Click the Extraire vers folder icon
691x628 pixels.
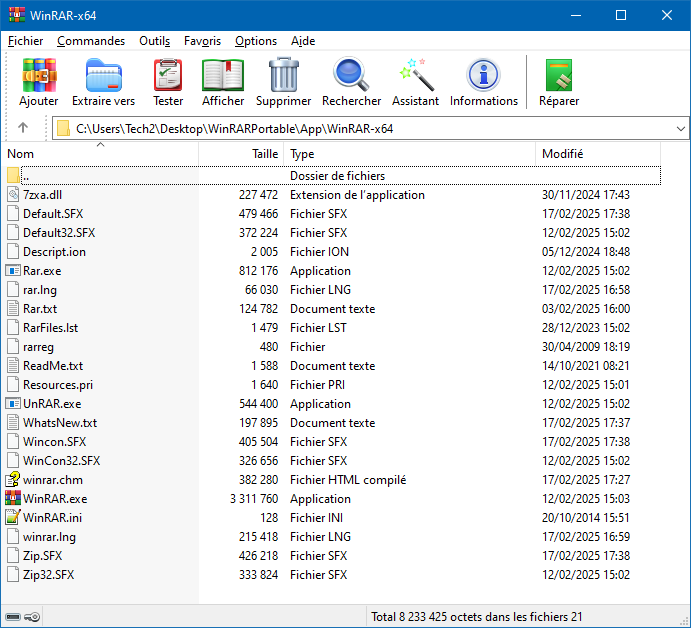point(104,75)
